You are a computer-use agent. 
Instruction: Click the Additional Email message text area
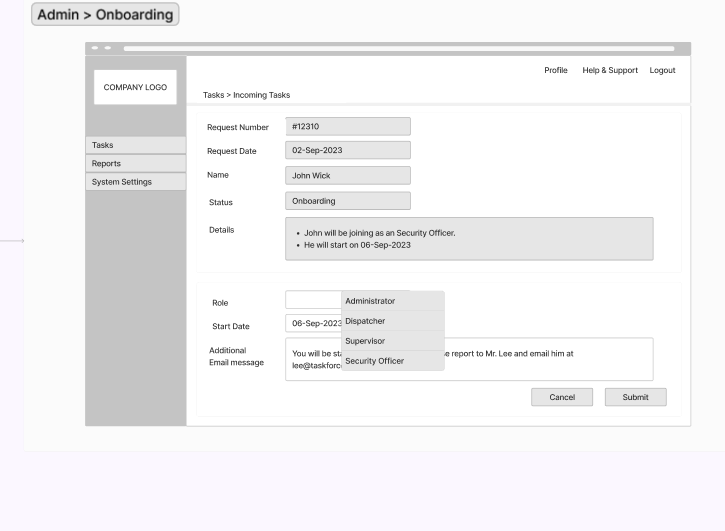click(469, 359)
